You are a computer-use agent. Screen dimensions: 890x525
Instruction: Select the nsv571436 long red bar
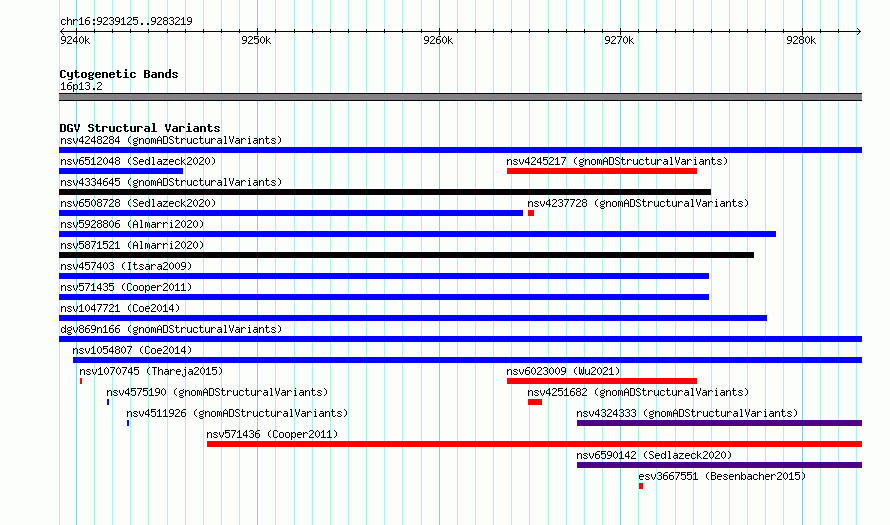534,444
